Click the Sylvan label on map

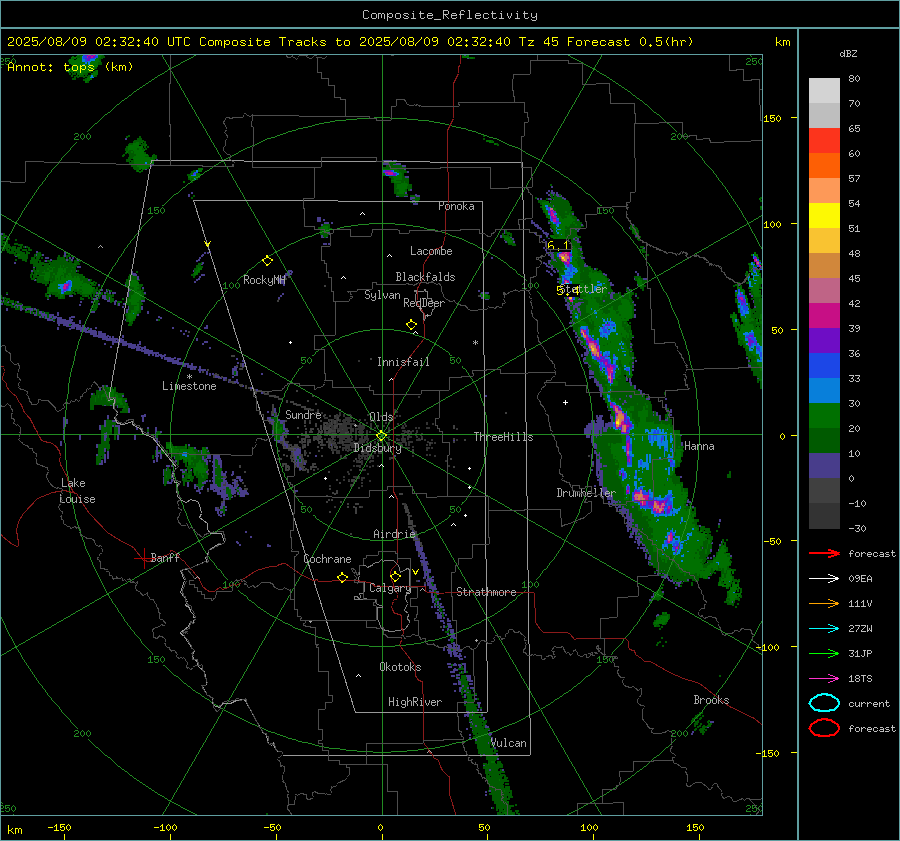coord(382,295)
